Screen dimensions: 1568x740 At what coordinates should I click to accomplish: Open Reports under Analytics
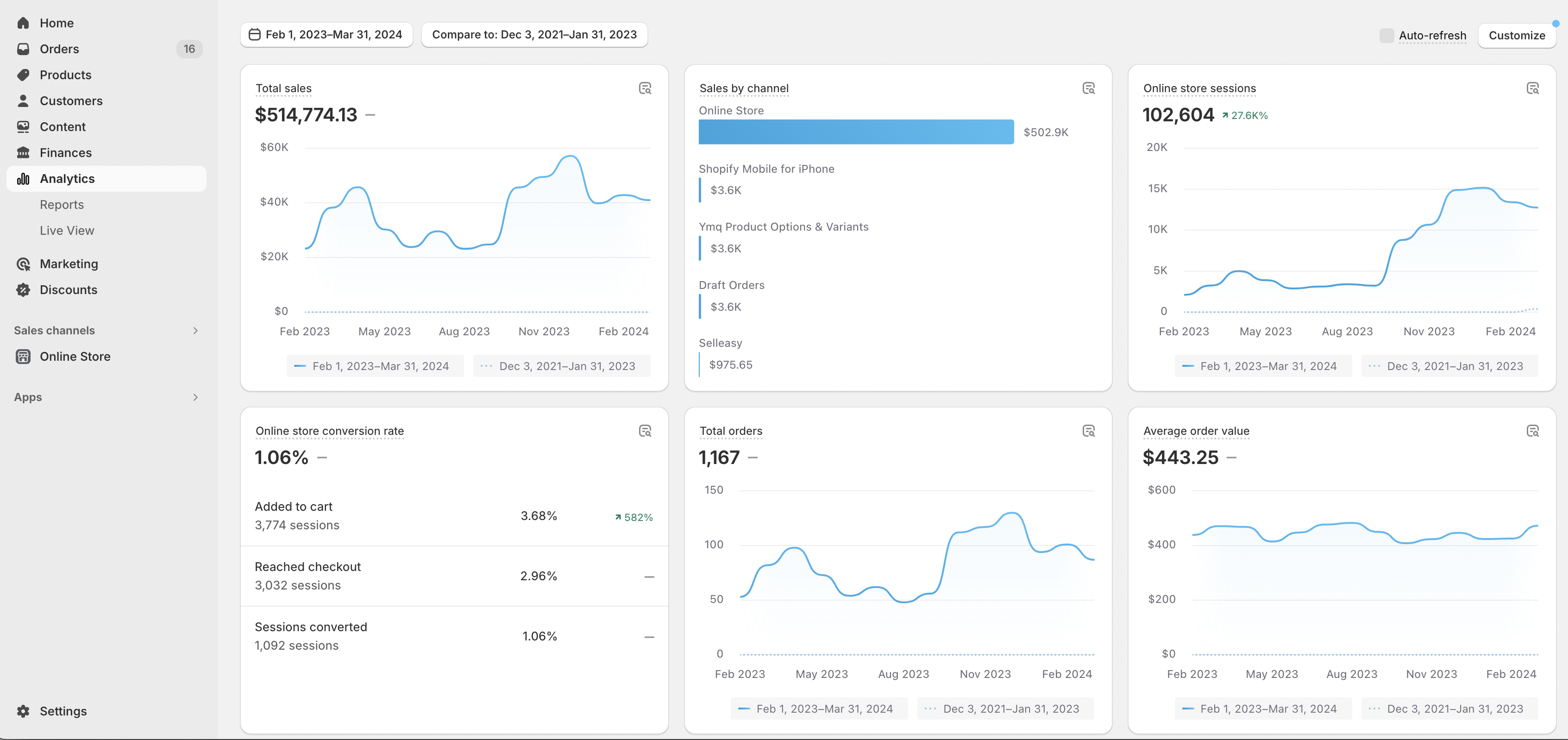62,205
